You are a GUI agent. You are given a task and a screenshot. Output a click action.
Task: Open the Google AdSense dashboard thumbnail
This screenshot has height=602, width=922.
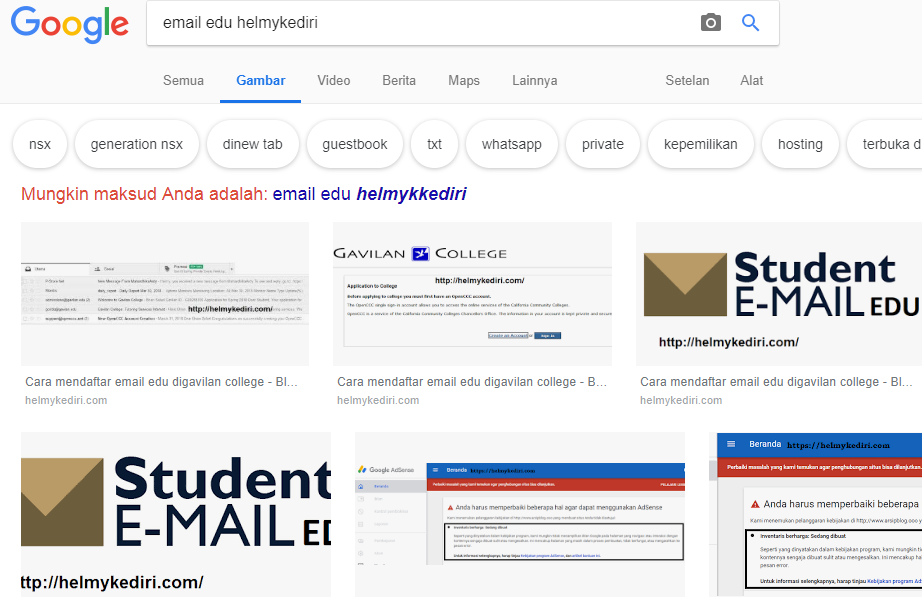pyautogui.click(x=520, y=514)
